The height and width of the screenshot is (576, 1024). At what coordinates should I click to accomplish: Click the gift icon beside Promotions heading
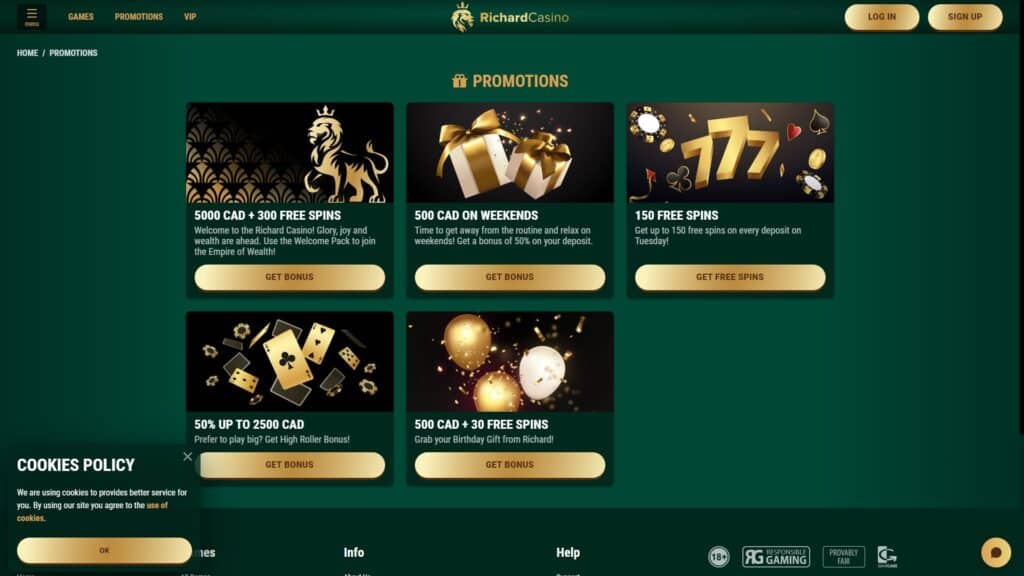coord(459,81)
